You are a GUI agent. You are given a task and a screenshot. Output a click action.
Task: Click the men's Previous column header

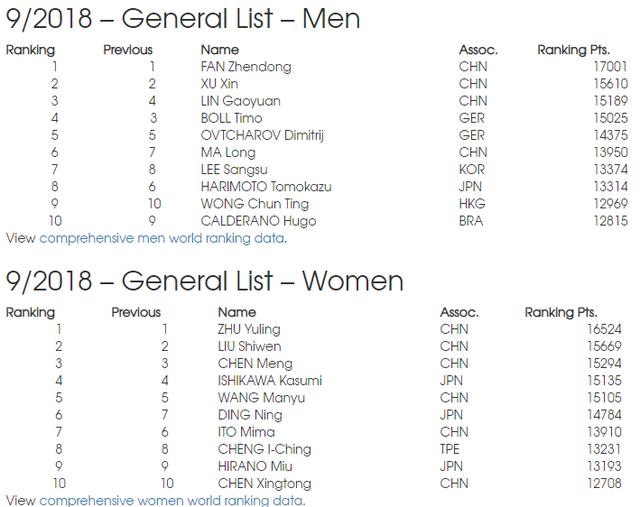(x=128, y=50)
